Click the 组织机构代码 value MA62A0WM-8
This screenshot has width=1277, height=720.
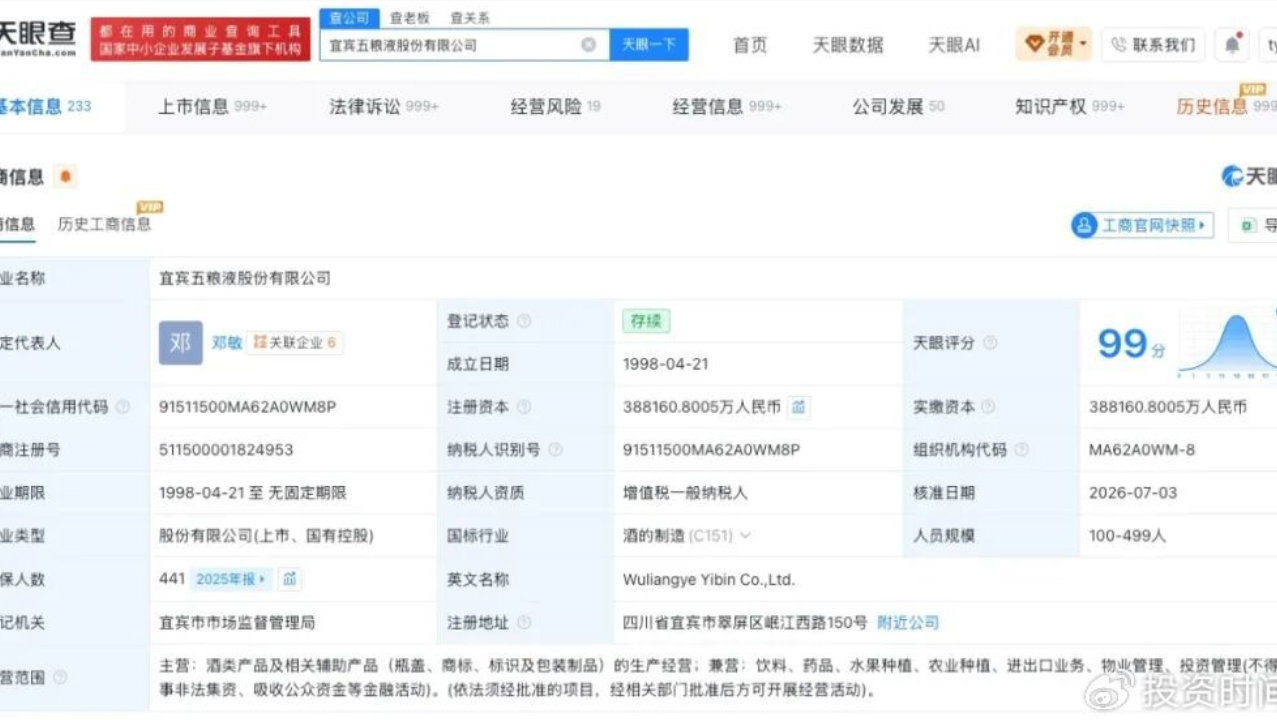click(1142, 450)
